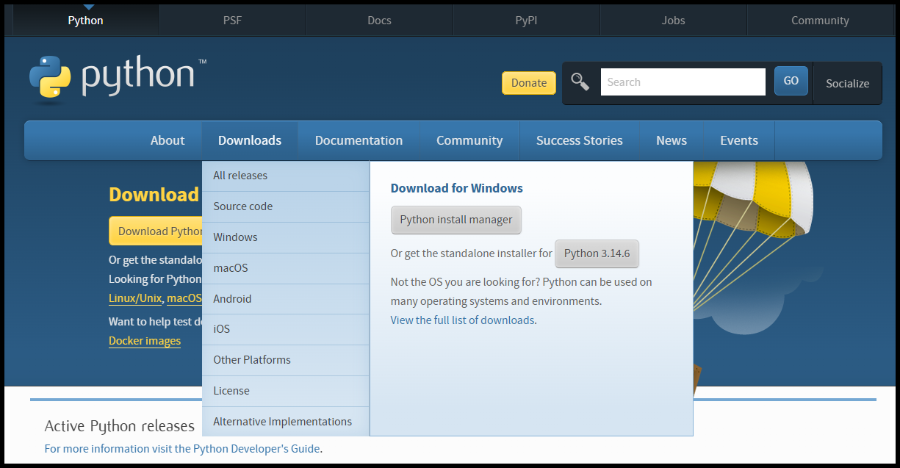Open the About menu
The height and width of the screenshot is (468, 900).
(168, 141)
